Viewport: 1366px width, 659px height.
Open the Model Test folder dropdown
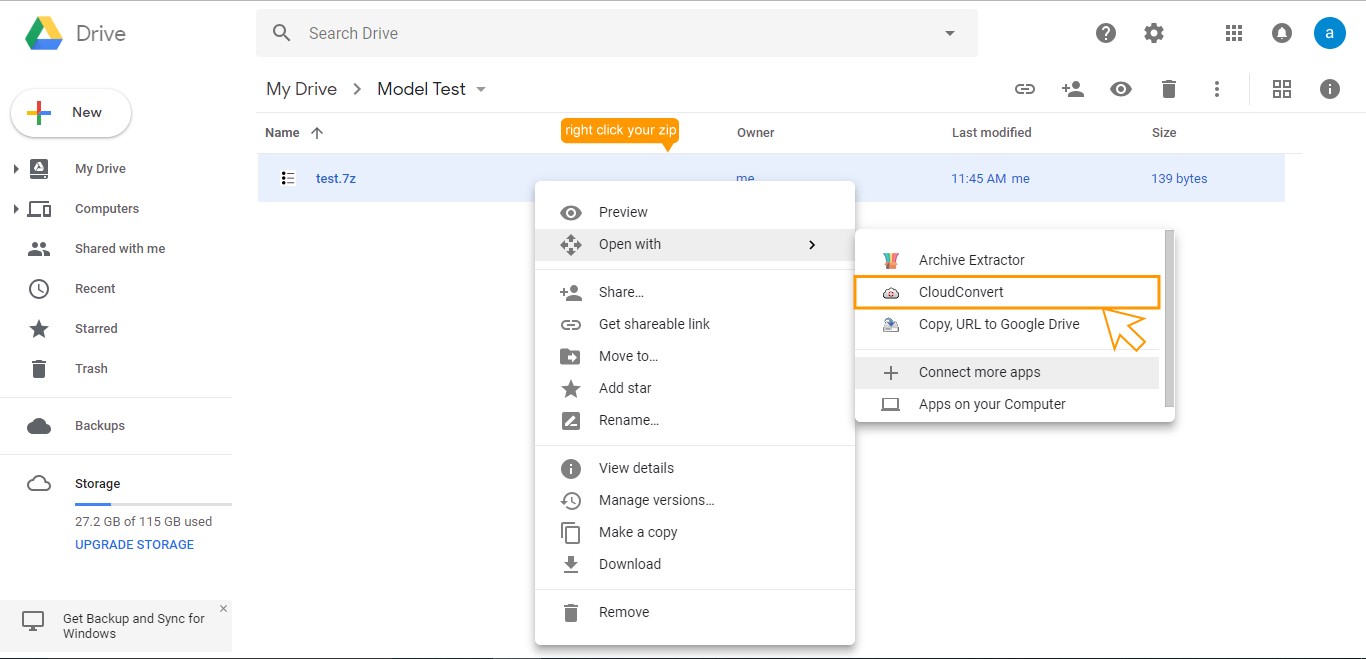pyautogui.click(x=481, y=89)
